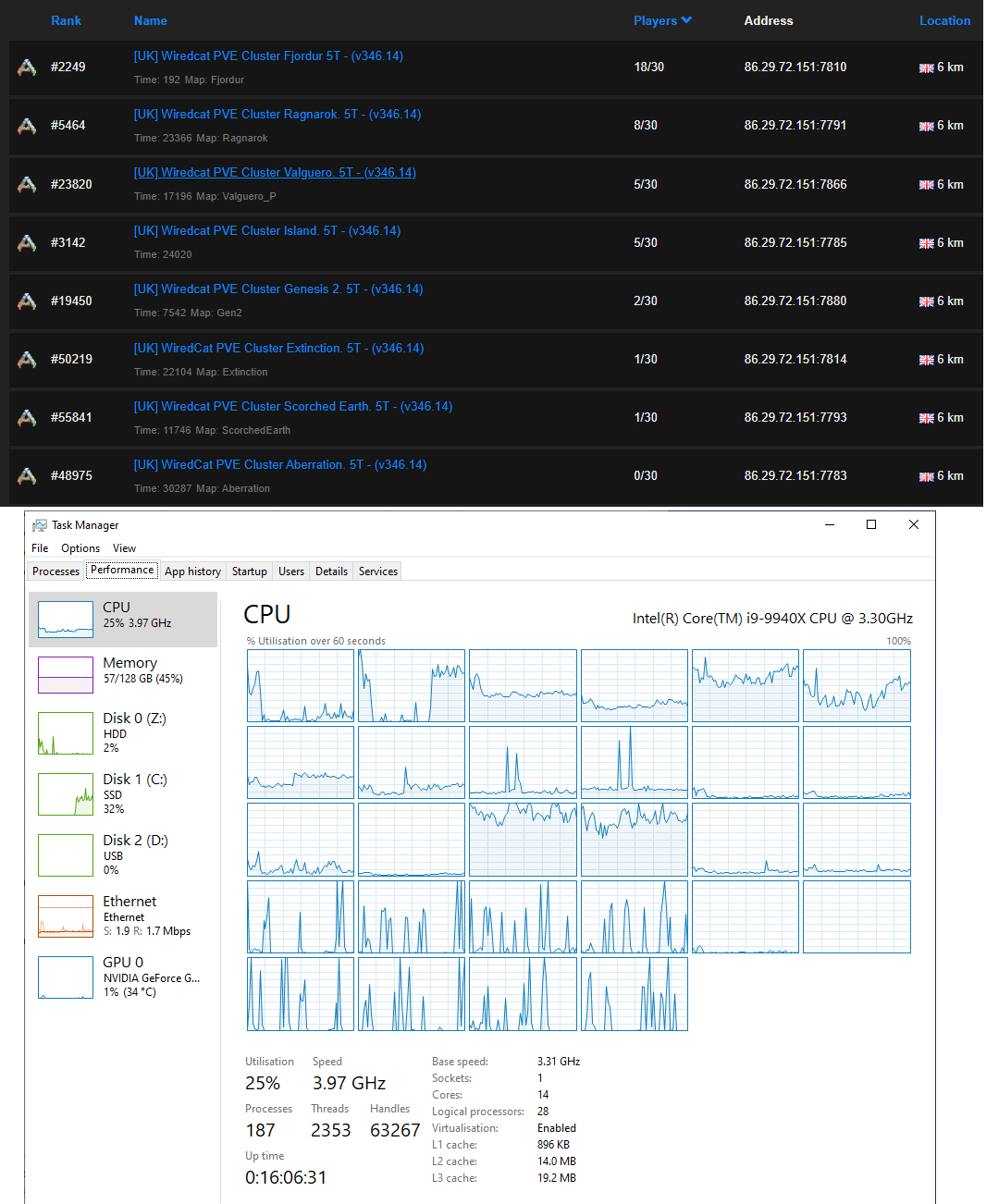Click the 63267 handles value
The width and height of the screenshot is (986, 1204).
[x=395, y=1130]
